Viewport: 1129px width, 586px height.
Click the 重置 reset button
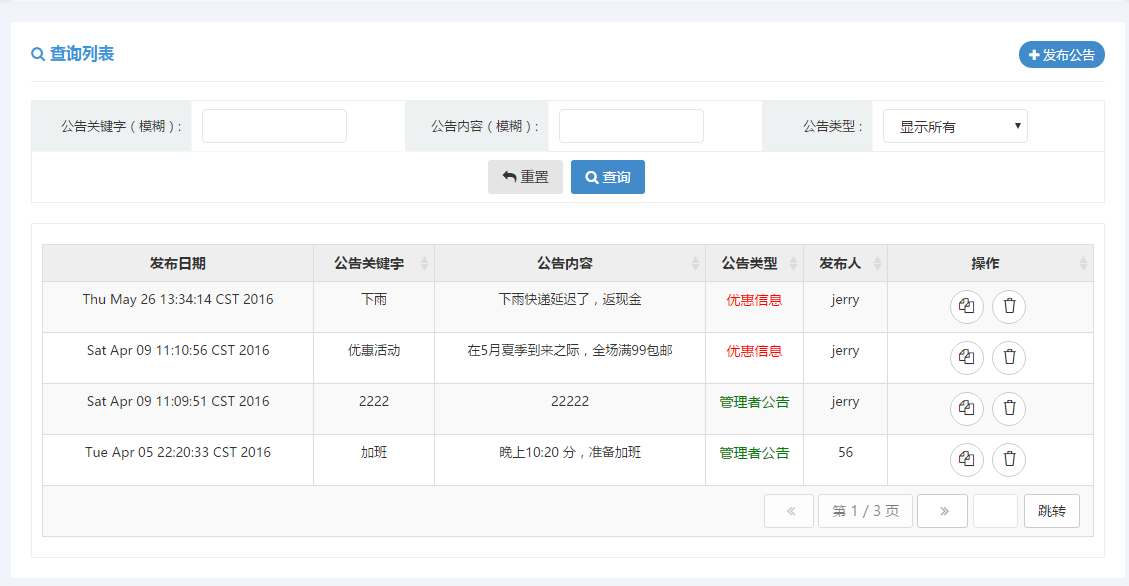click(x=525, y=177)
